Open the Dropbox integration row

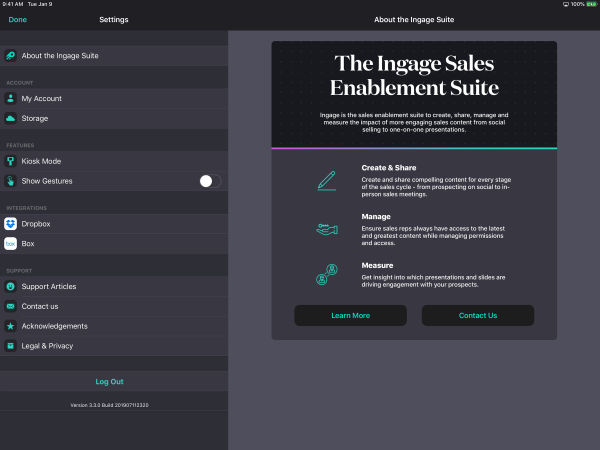pos(114,224)
